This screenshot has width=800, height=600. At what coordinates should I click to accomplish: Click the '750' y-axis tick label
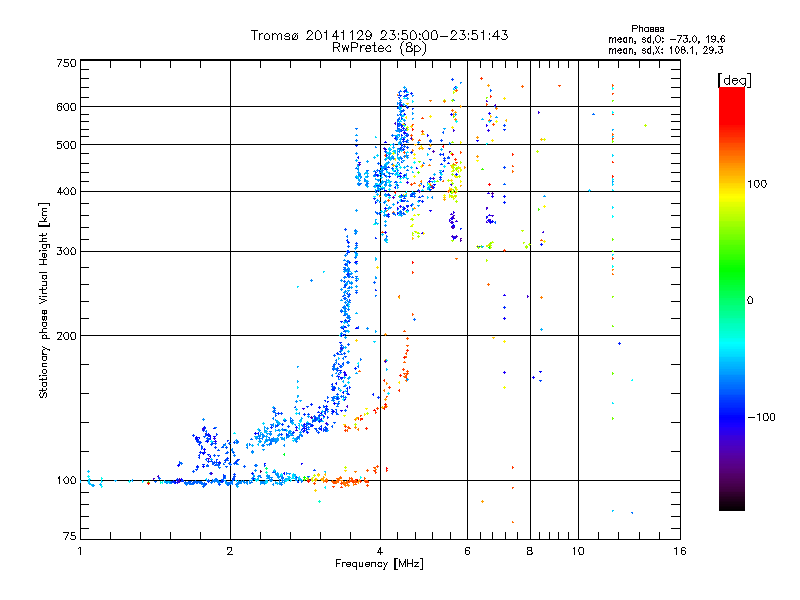[x=66, y=63]
